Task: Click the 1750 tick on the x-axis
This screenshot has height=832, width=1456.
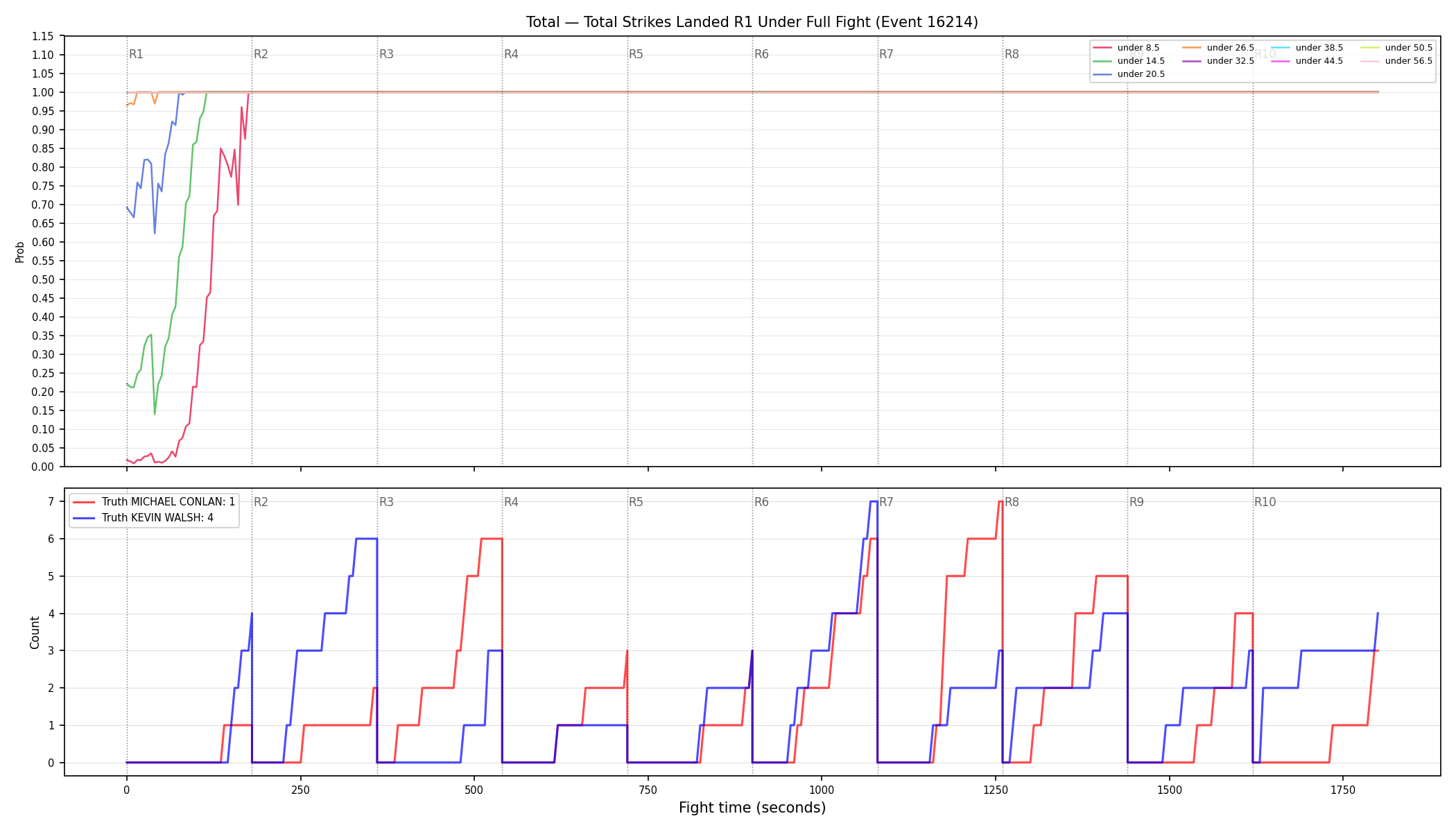Action: click(1343, 790)
